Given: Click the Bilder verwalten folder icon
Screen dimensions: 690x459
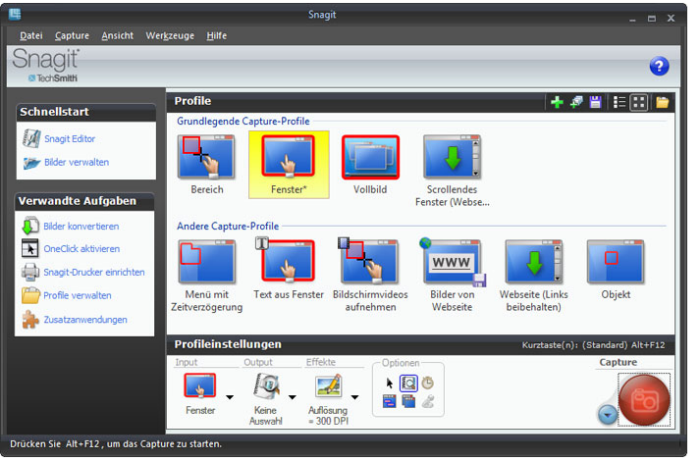Looking at the screenshot, I should [x=31, y=163].
